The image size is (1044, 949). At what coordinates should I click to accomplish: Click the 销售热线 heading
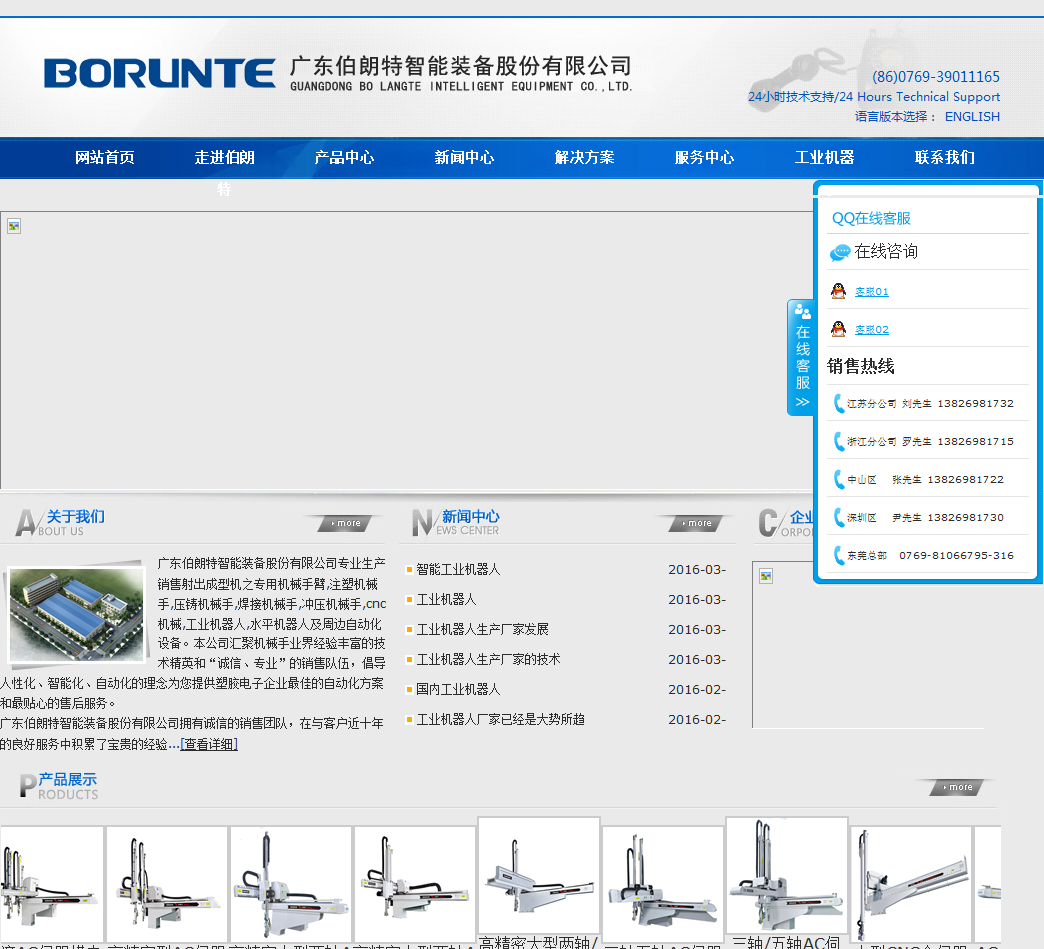pyautogui.click(x=860, y=366)
